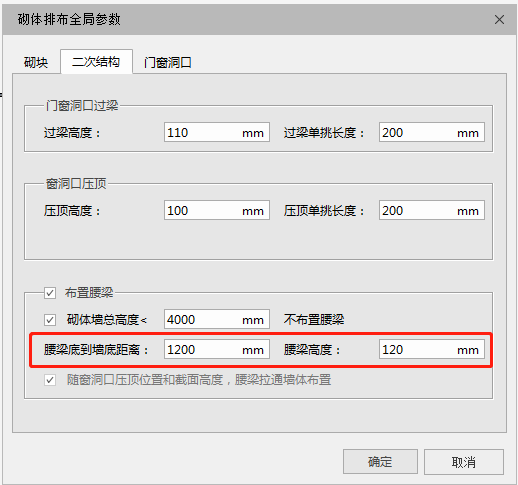Uncheck the 砌体墙总高度 checkbox
518x485 pixels.
(x=50, y=320)
